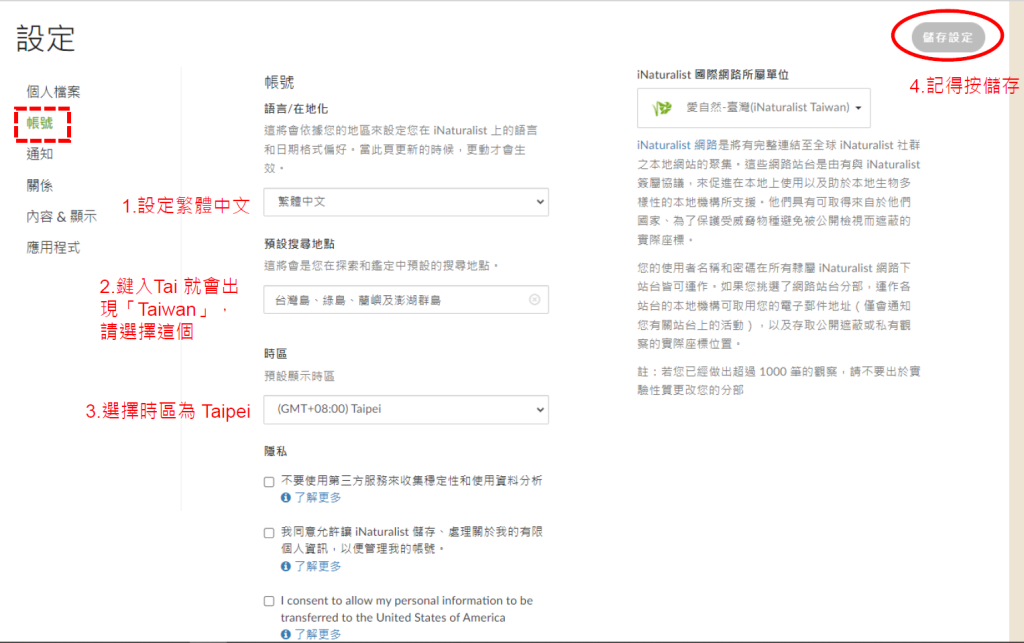Check consent for iNaturalist storing personal info

pos(269,533)
